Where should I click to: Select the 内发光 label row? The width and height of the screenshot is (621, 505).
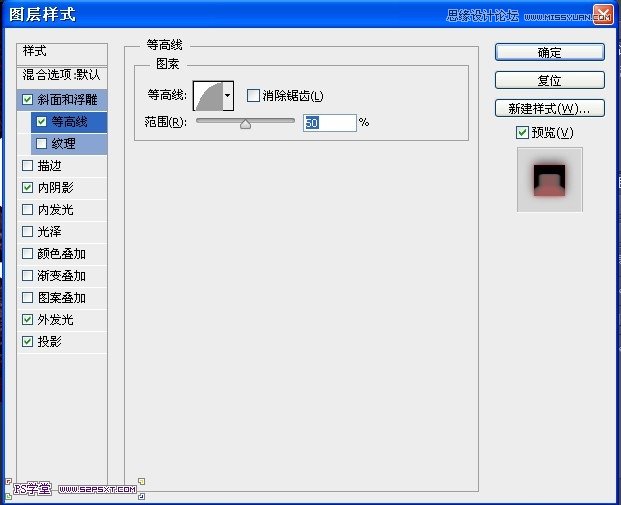(62, 210)
